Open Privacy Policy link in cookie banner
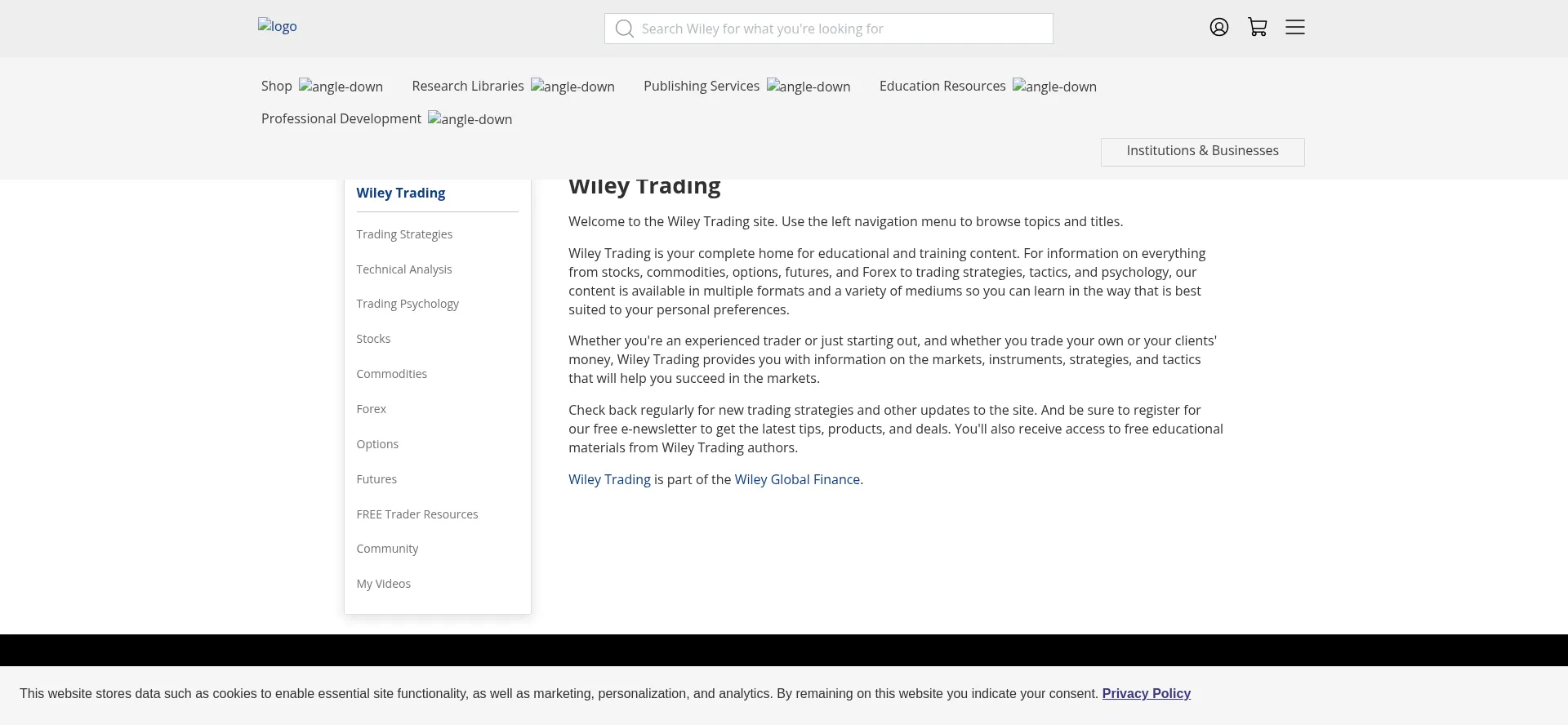This screenshot has height=725, width=1568. click(1147, 694)
